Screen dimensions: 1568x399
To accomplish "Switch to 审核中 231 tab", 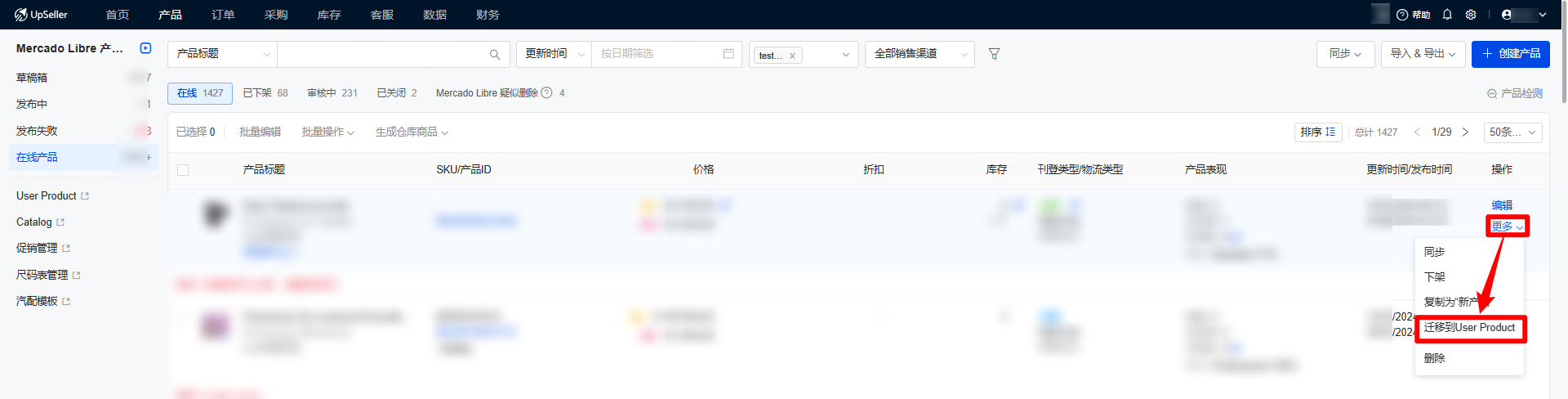I will pos(332,93).
